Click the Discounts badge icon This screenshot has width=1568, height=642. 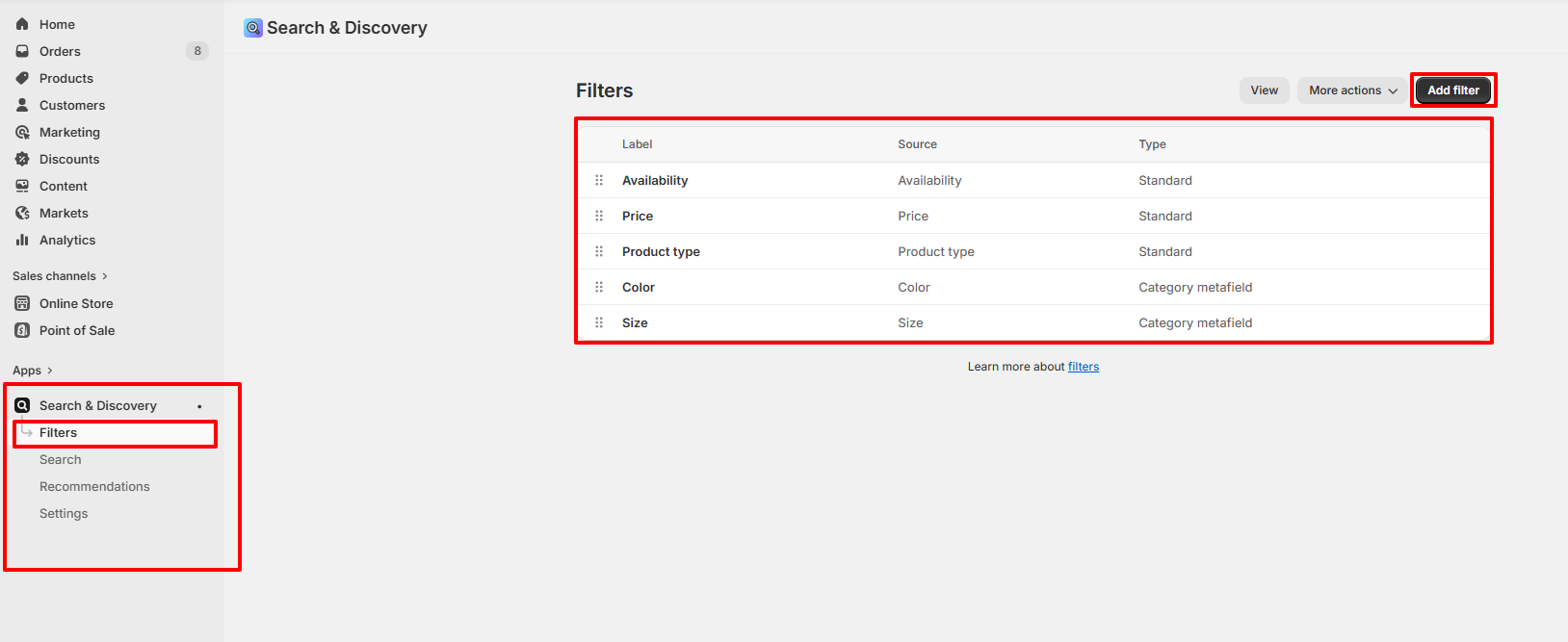(x=22, y=159)
